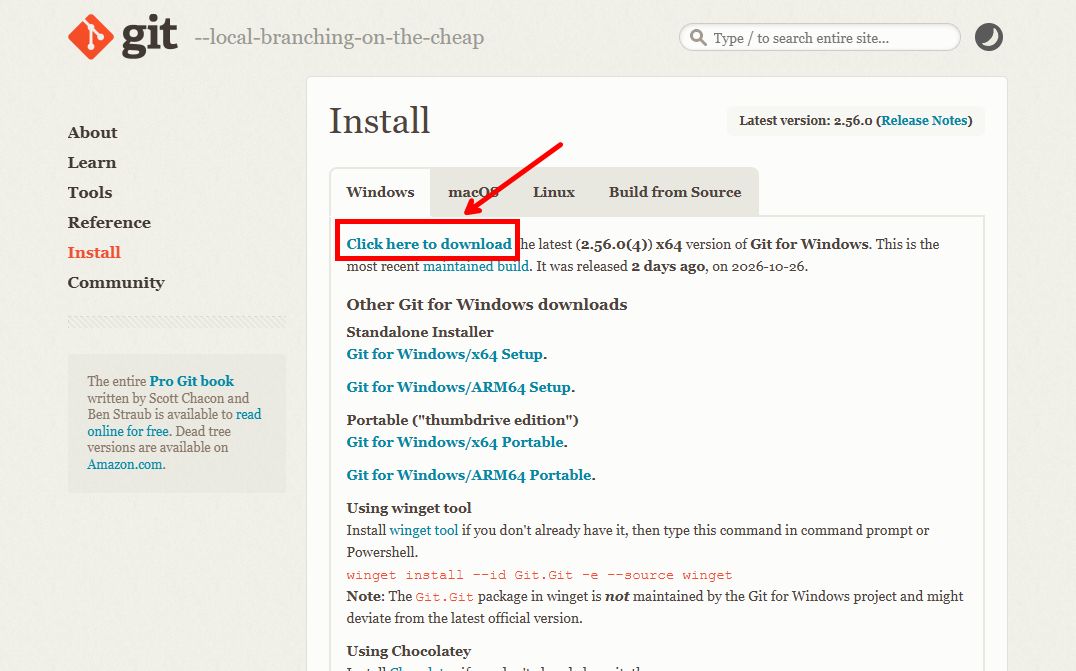
Task: Open the Community page in the sidebar
Action: [x=116, y=283]
